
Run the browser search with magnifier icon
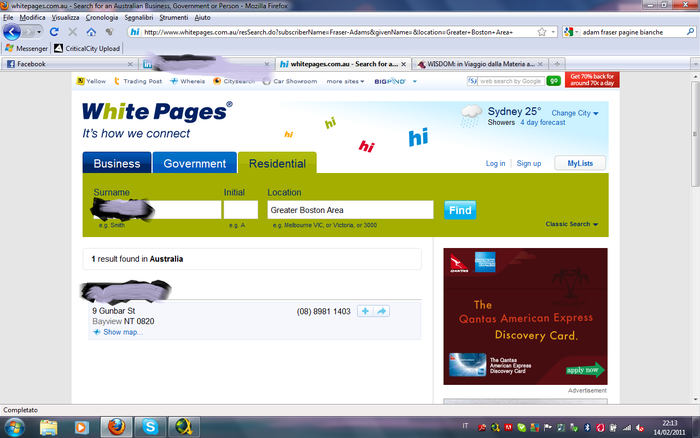pos(690,32)
